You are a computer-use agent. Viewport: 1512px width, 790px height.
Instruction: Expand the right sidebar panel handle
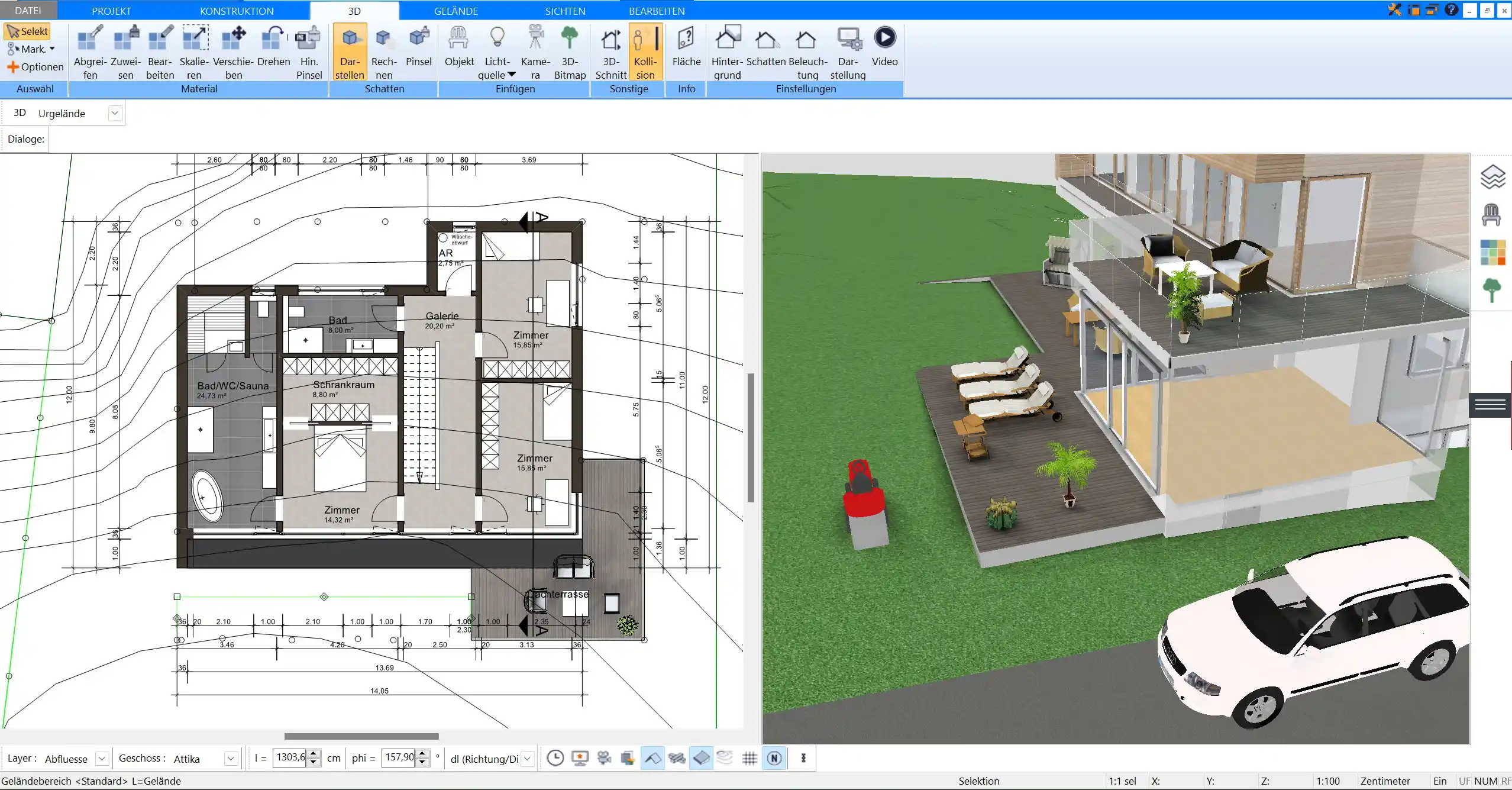coord(1490,405)
